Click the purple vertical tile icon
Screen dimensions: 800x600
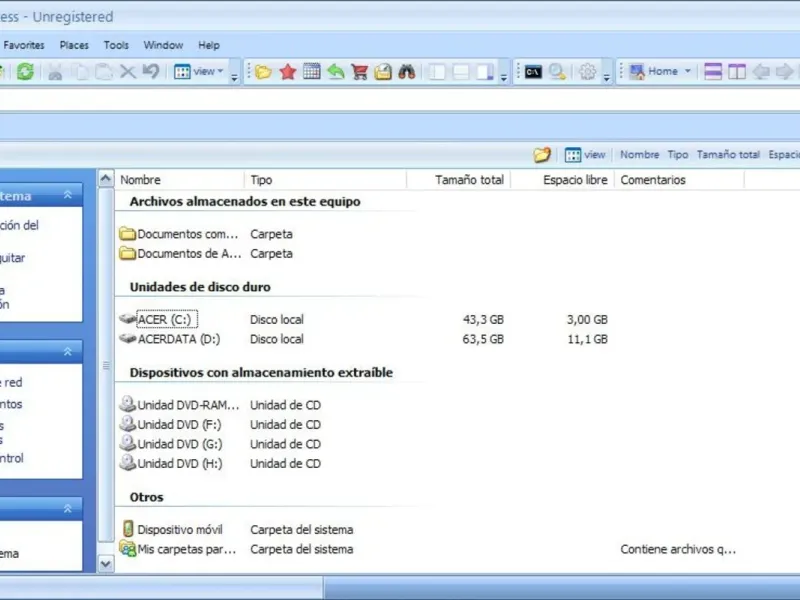737,71
